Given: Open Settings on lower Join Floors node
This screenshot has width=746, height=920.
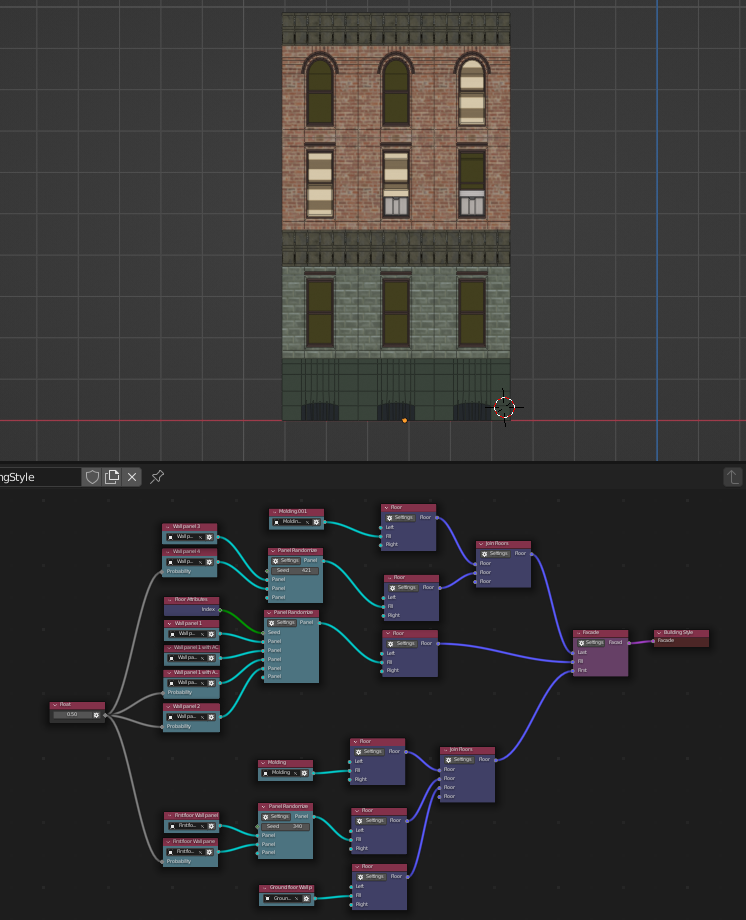Looking at the screenshot, I should 458,759.
